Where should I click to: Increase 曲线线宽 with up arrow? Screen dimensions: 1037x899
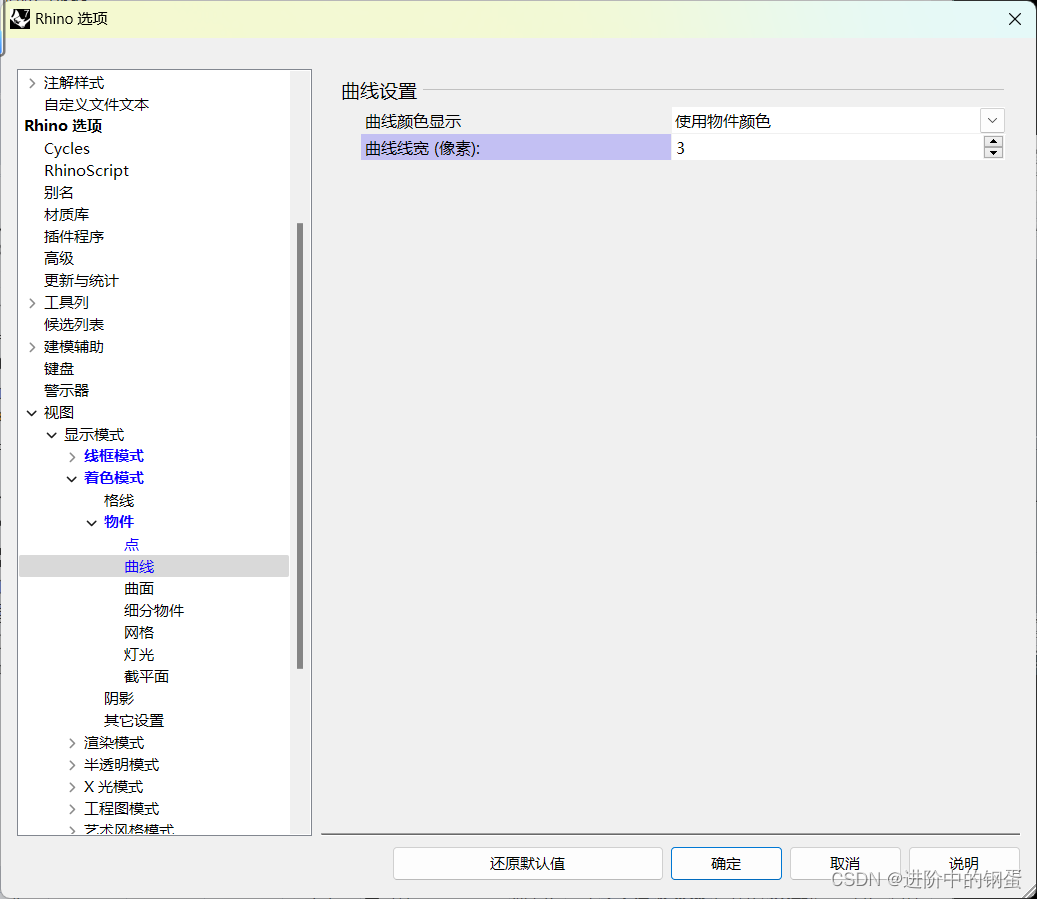993,142
